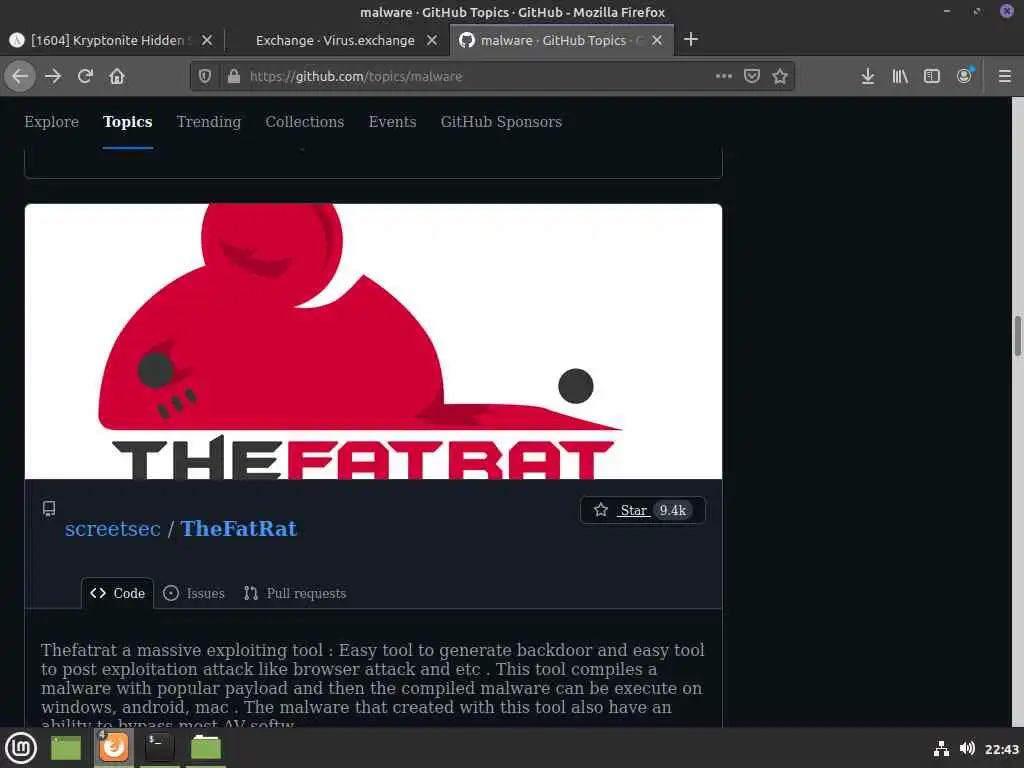
Task: Click the 9.4k star count badge
Action: click(x=673, y=510)
